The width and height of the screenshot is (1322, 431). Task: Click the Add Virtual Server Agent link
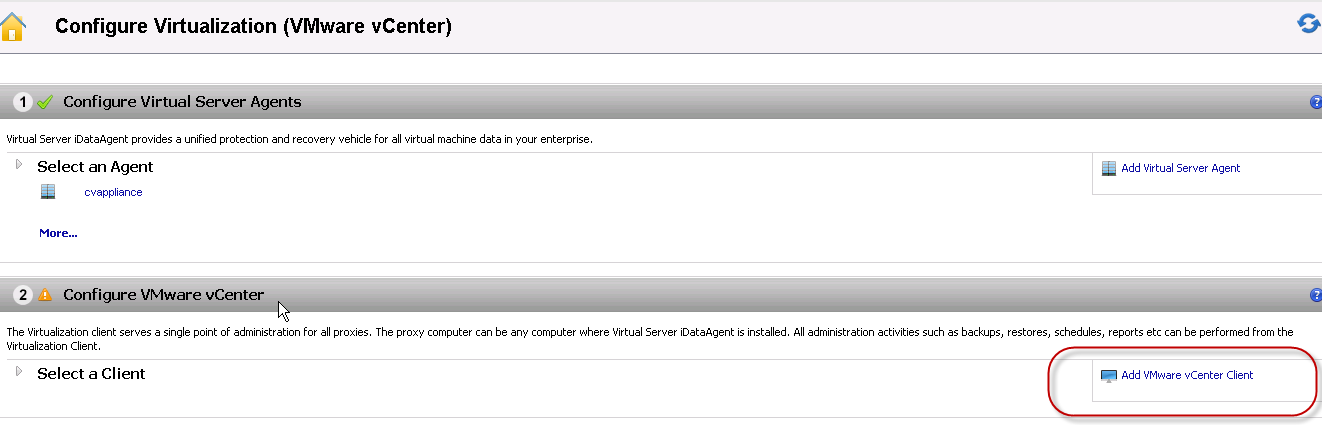[1180, 168]
